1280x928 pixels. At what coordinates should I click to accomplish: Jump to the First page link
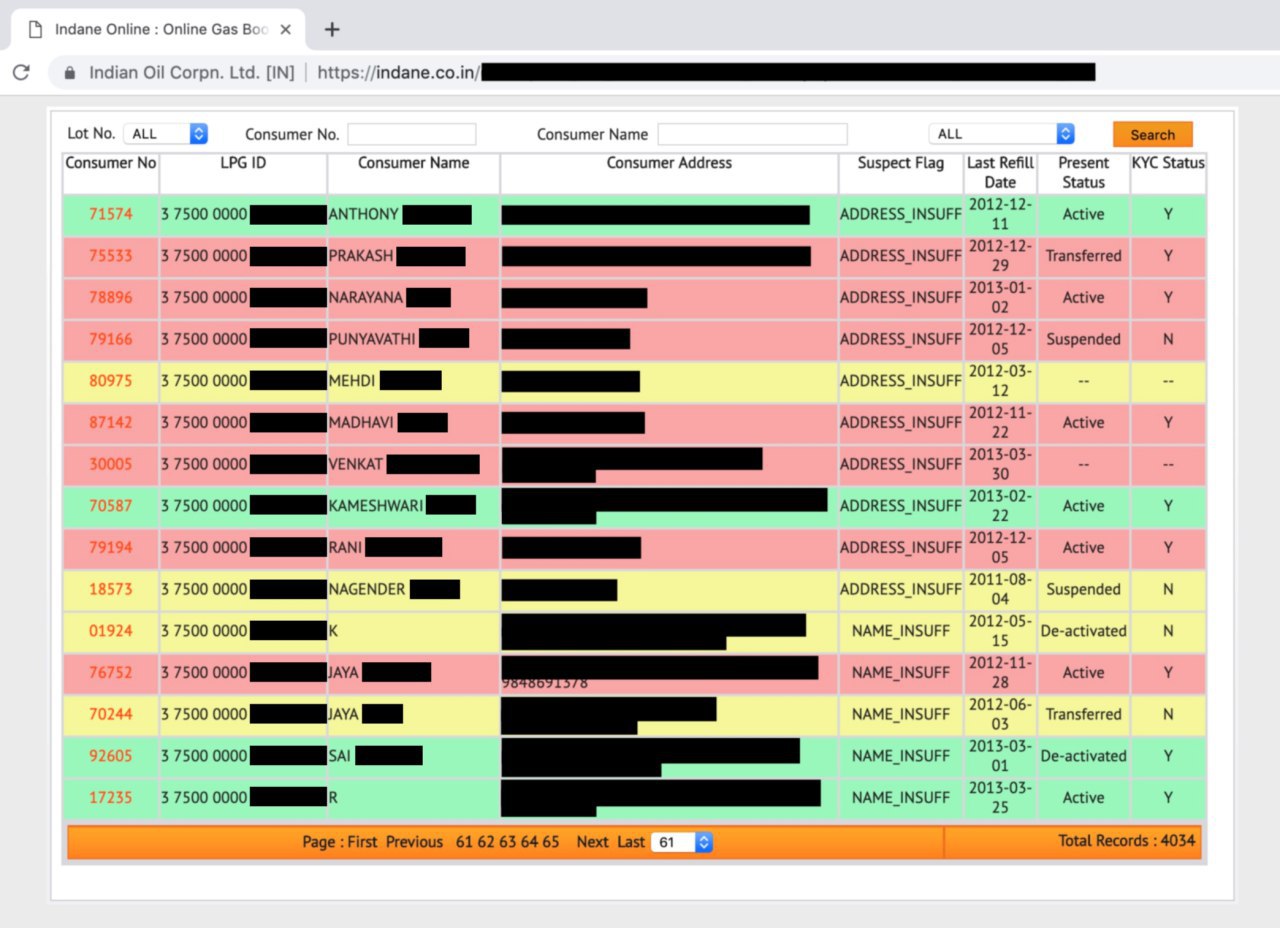tap(362, 842)
